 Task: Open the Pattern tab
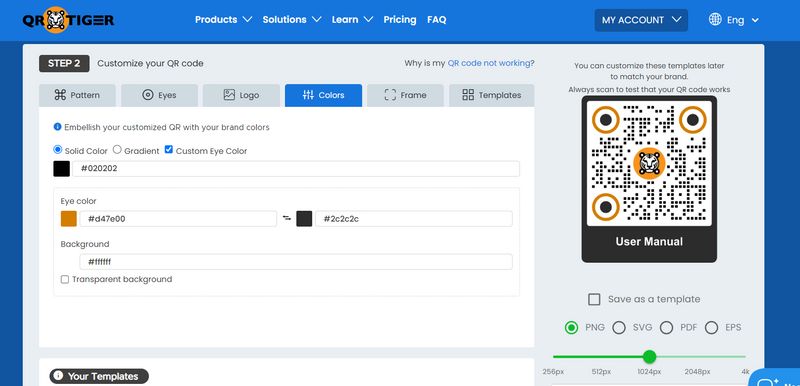tap(77, 95)
